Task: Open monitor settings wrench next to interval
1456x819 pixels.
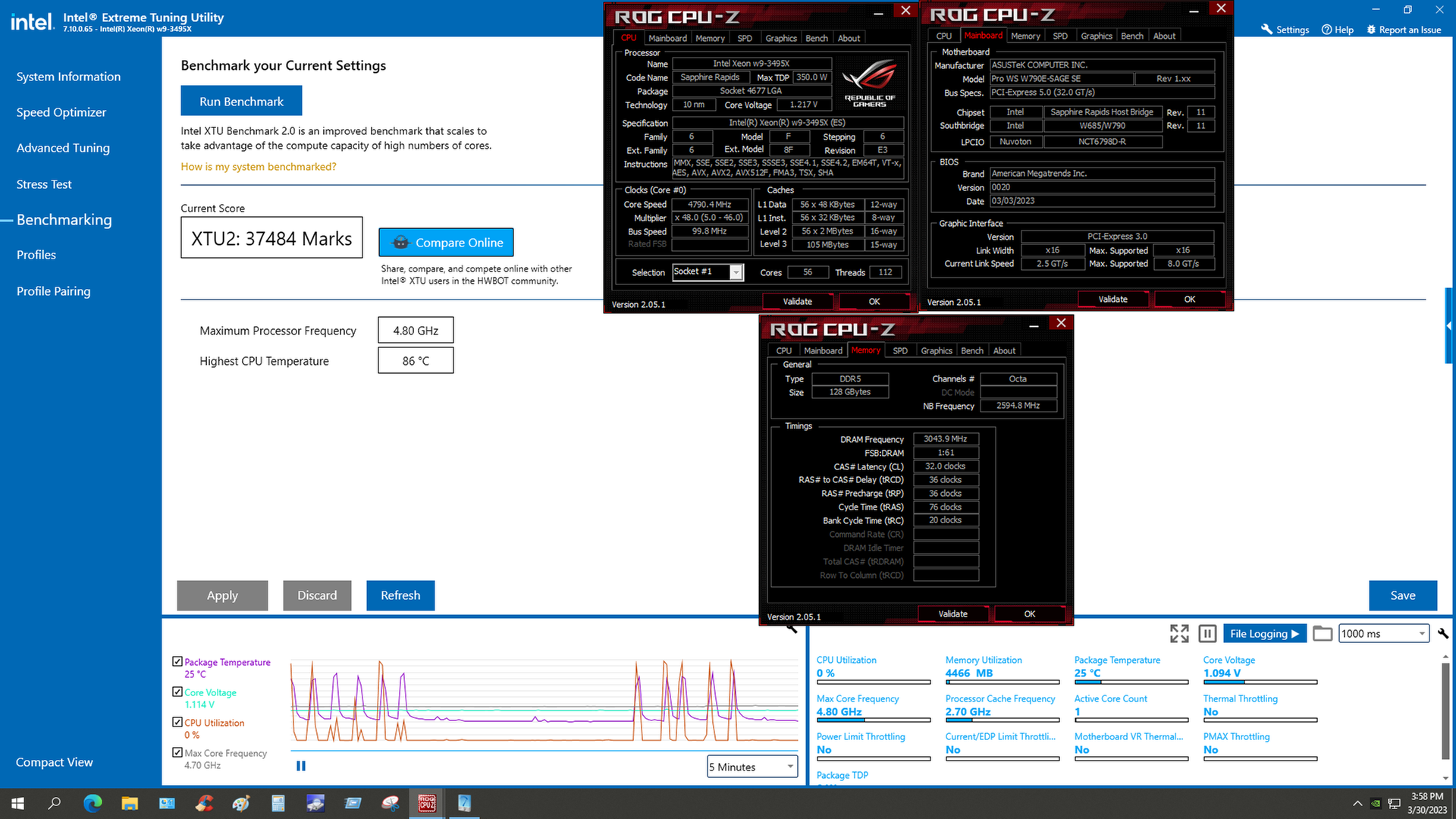Action: coord(1442,633)
